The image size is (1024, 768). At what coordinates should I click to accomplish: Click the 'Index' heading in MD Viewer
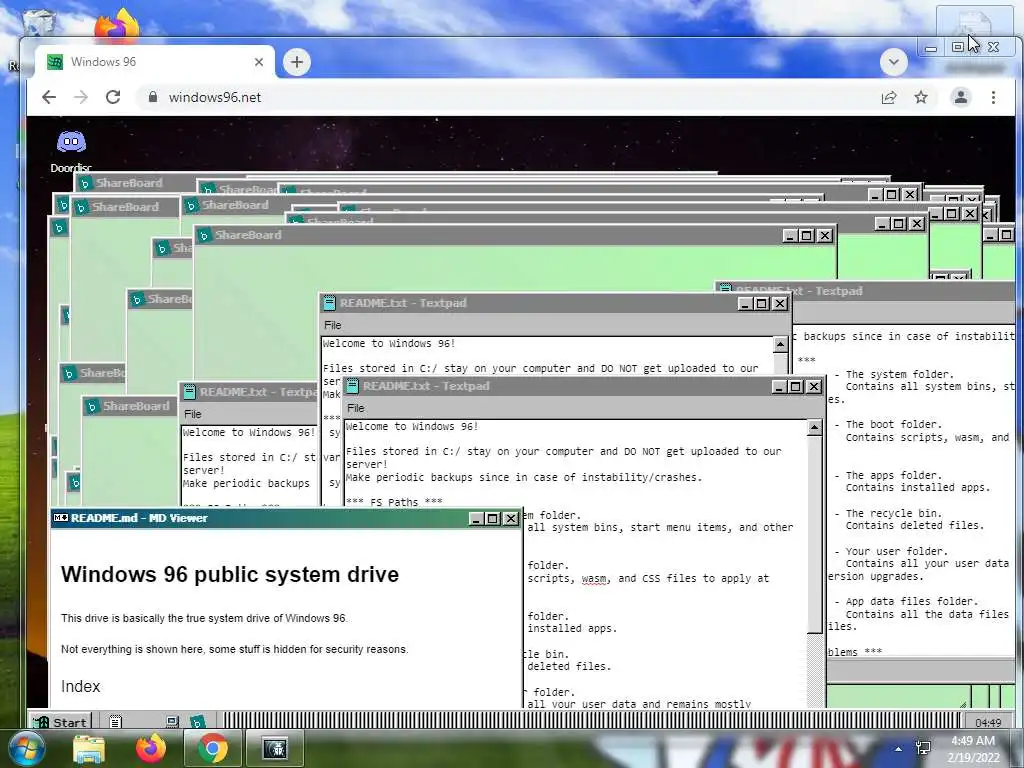pos(80,686)
